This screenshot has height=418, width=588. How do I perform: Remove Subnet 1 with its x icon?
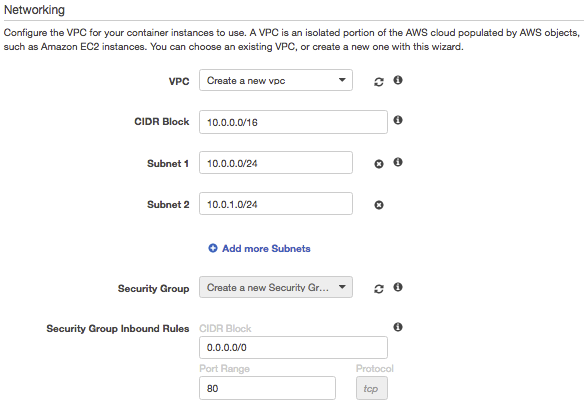click(379, 164)
